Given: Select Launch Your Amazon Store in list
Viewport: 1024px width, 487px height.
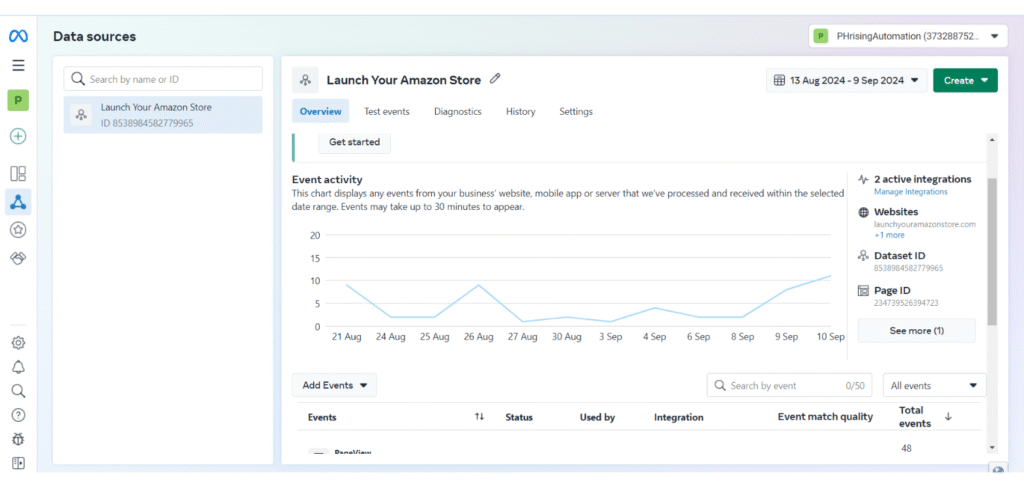Looking at the screenshot, I should (163, 115).
